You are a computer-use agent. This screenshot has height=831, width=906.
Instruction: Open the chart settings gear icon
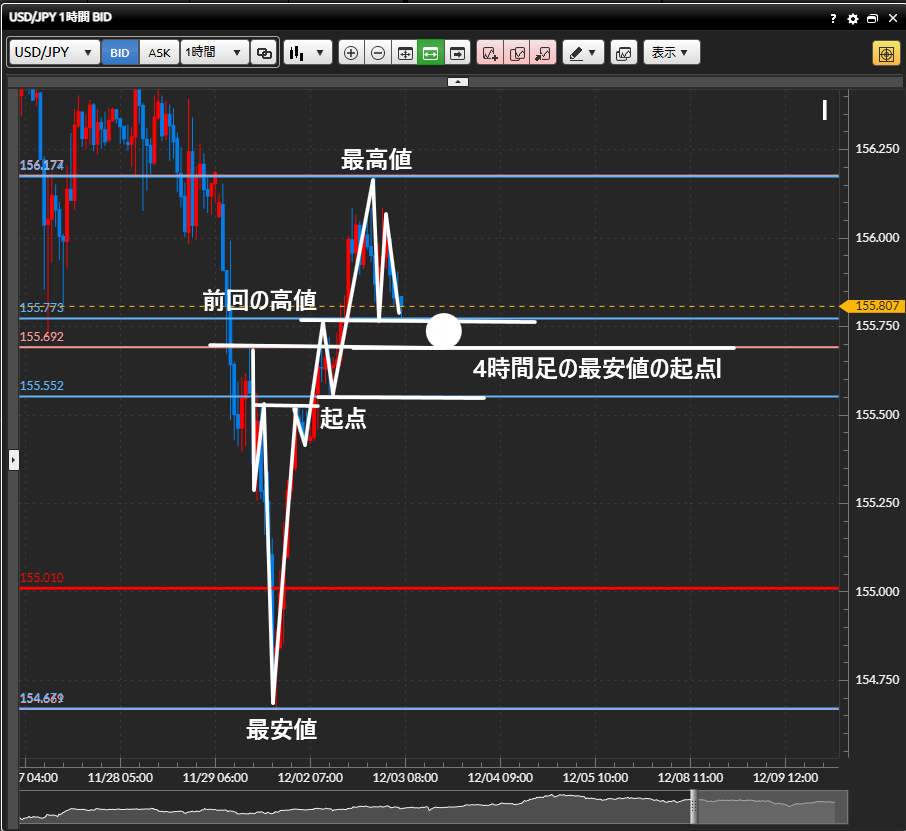[853, 19]
